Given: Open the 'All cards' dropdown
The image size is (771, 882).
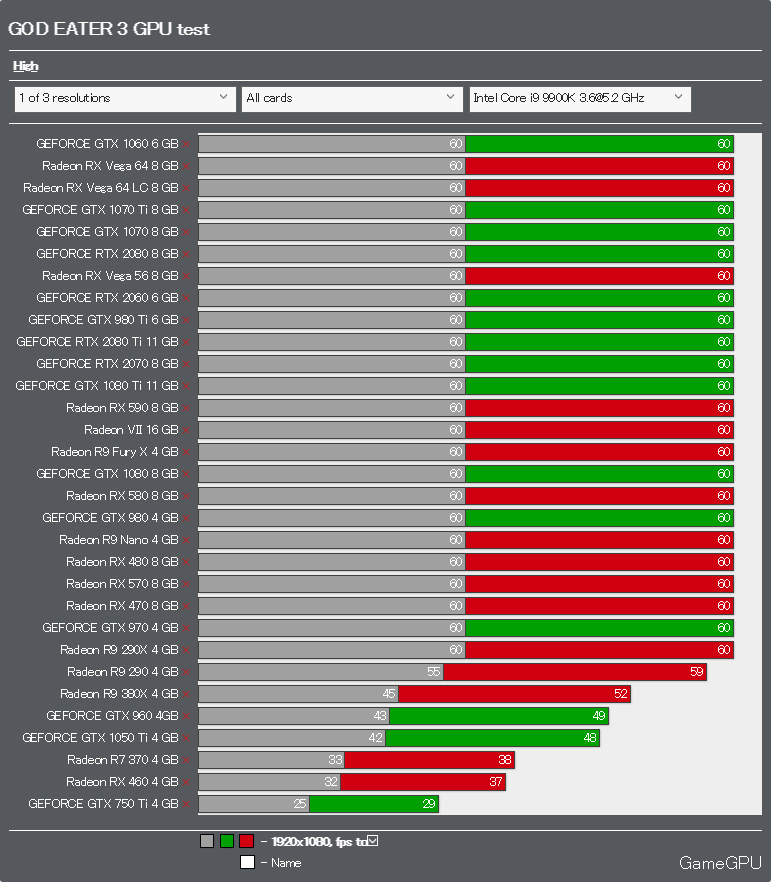Looking at the screenshot, I should pos(352,98).
